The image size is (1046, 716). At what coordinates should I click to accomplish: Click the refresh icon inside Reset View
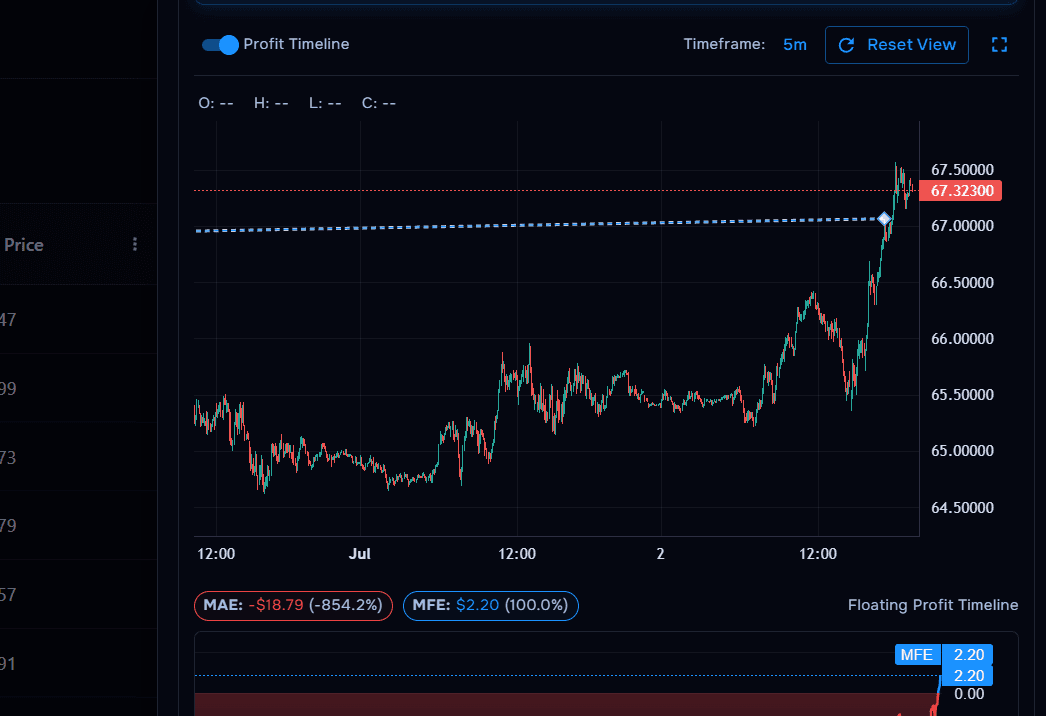(847, 44)
